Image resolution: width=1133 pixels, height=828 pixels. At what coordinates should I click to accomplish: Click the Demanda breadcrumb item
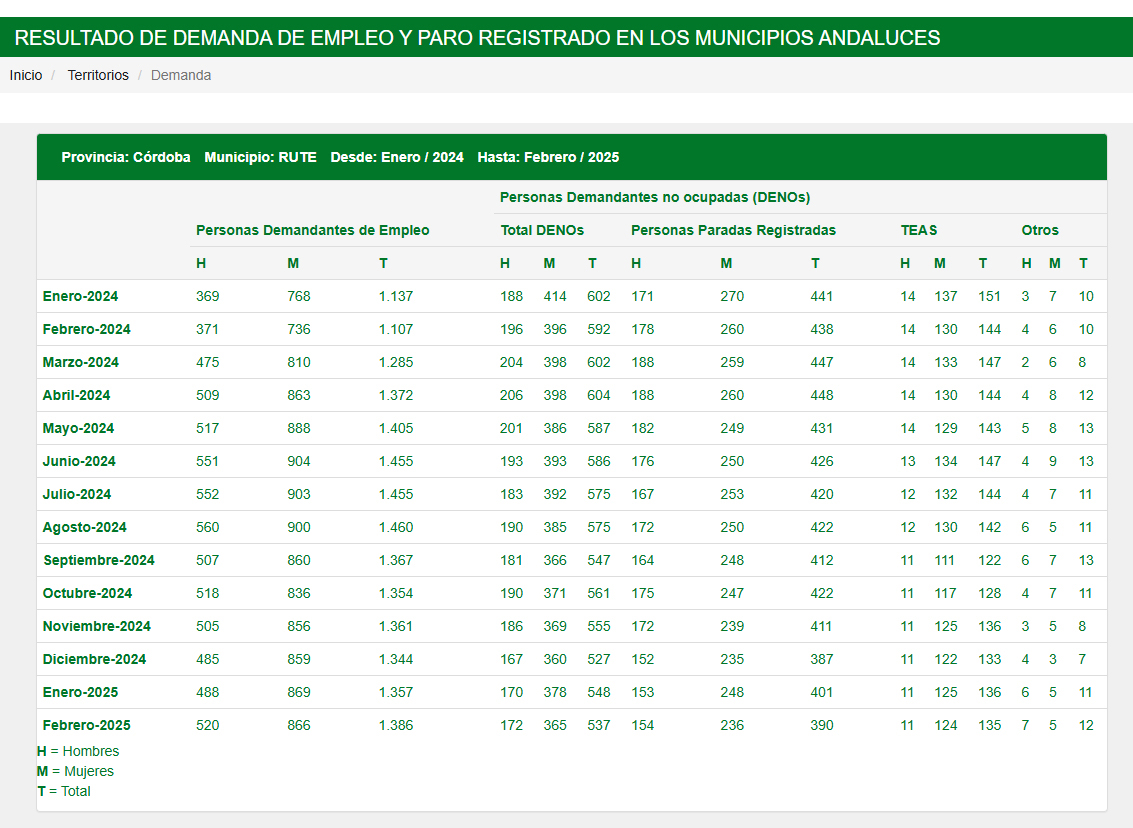click(x=181, y=75)
